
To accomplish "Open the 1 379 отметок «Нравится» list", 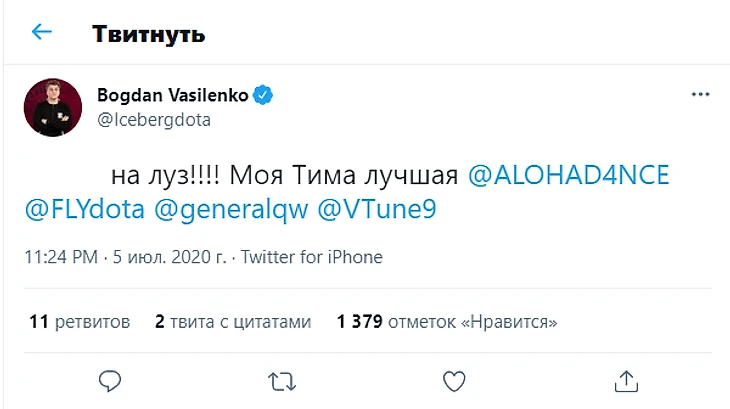I will (447, 322).
